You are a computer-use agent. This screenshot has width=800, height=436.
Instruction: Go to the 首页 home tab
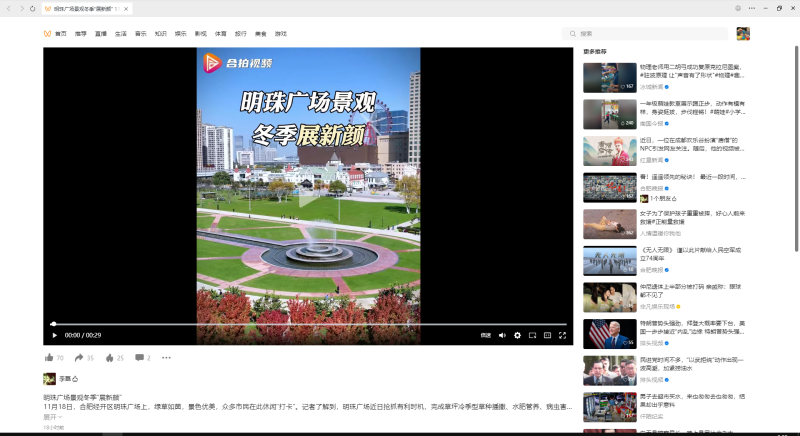[61, 33]
